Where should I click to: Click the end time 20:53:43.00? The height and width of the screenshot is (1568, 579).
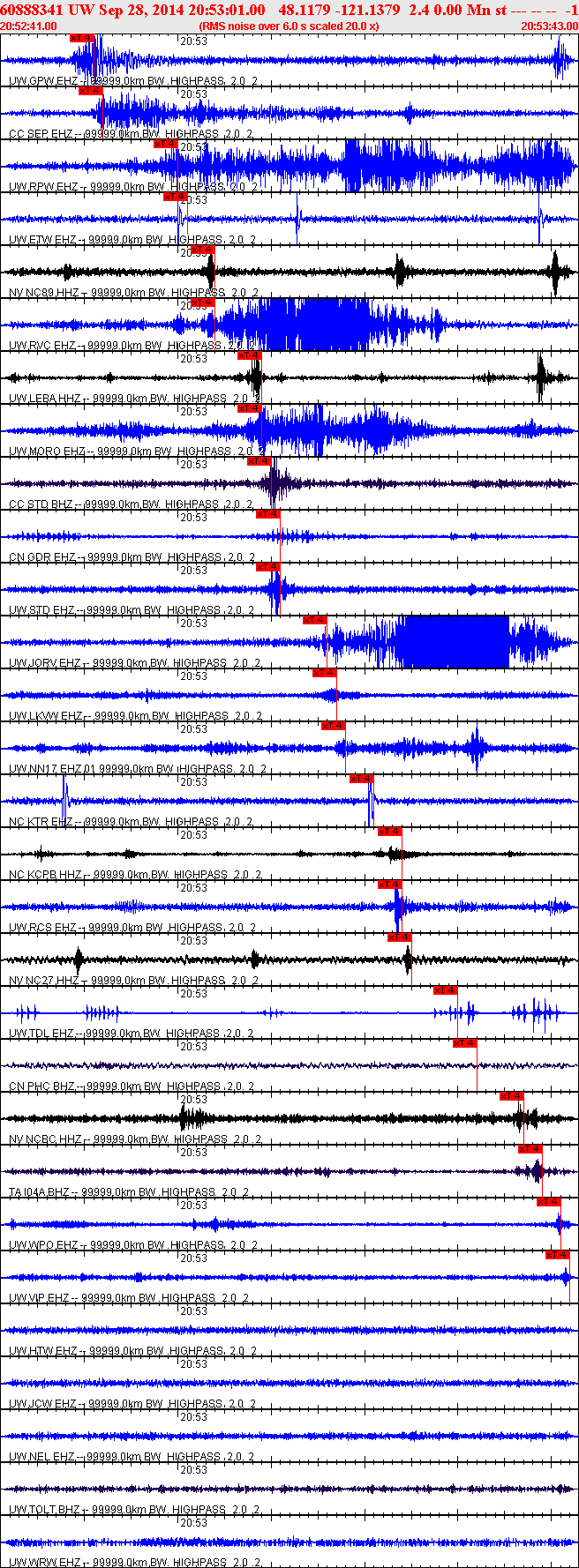pyautogui.click(x=549, y=26)
